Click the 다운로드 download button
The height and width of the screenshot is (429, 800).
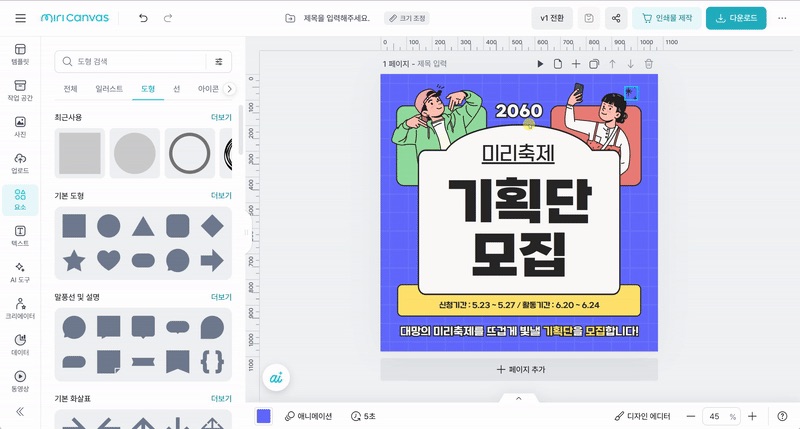pos(742,18)
